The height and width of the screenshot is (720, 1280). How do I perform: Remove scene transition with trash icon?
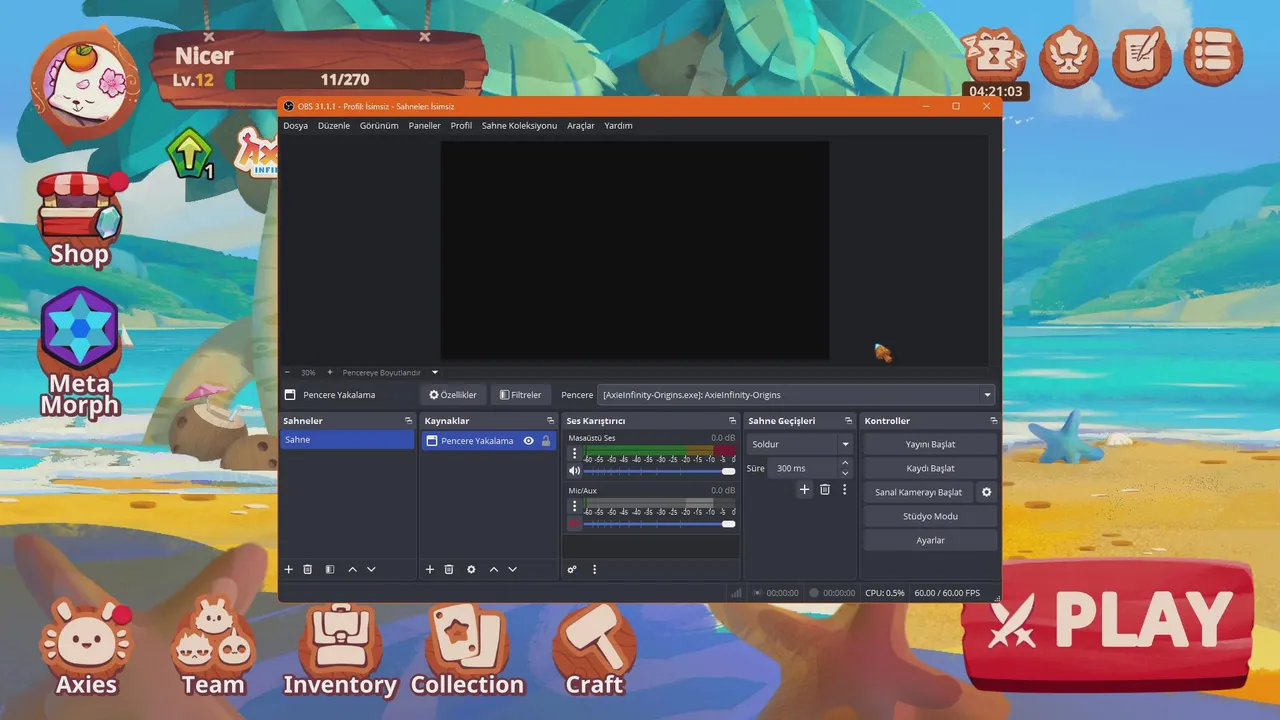point(825,489)
